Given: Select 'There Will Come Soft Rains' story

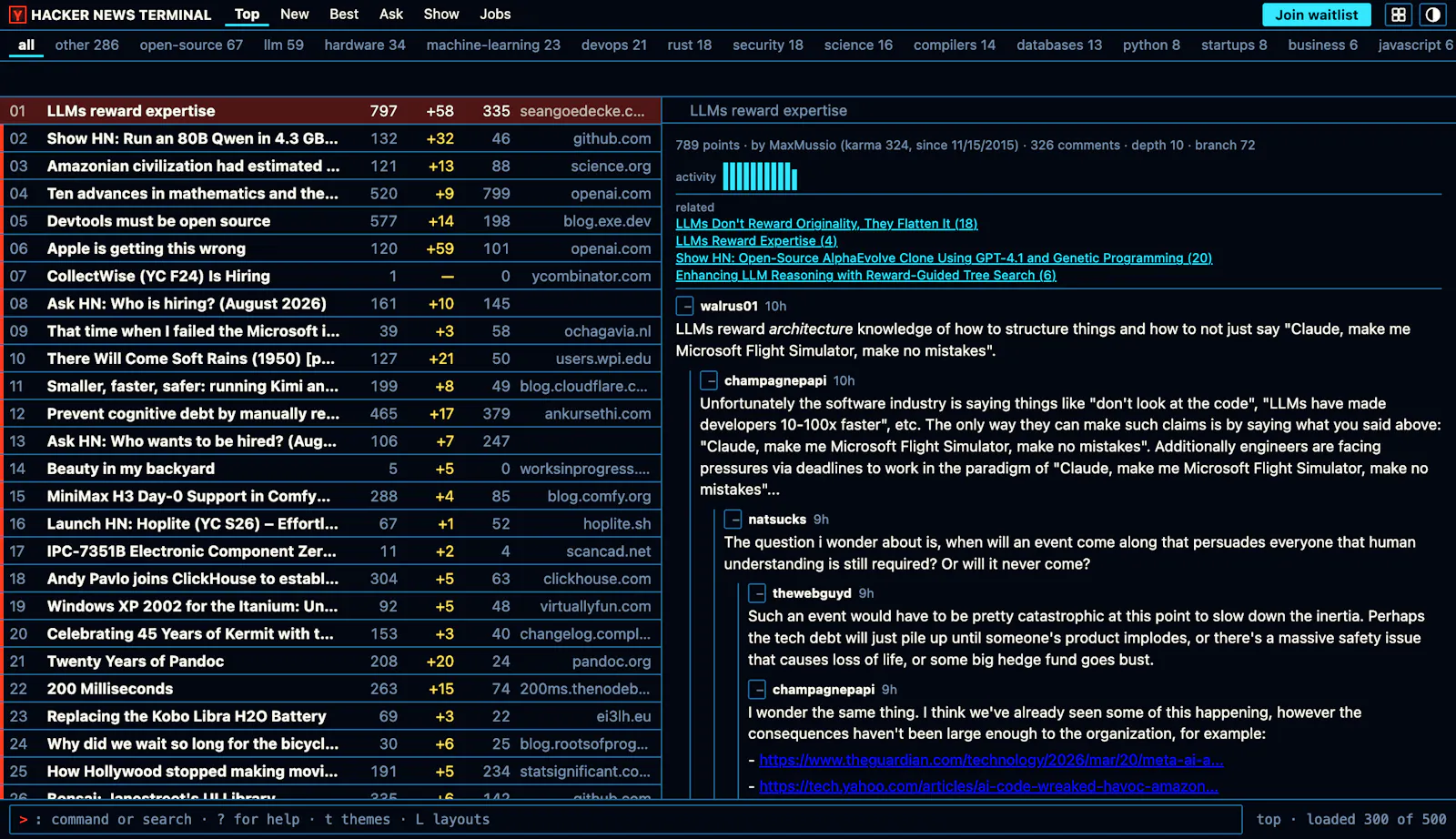Looking at the screenshot, I should pos(332,359).
